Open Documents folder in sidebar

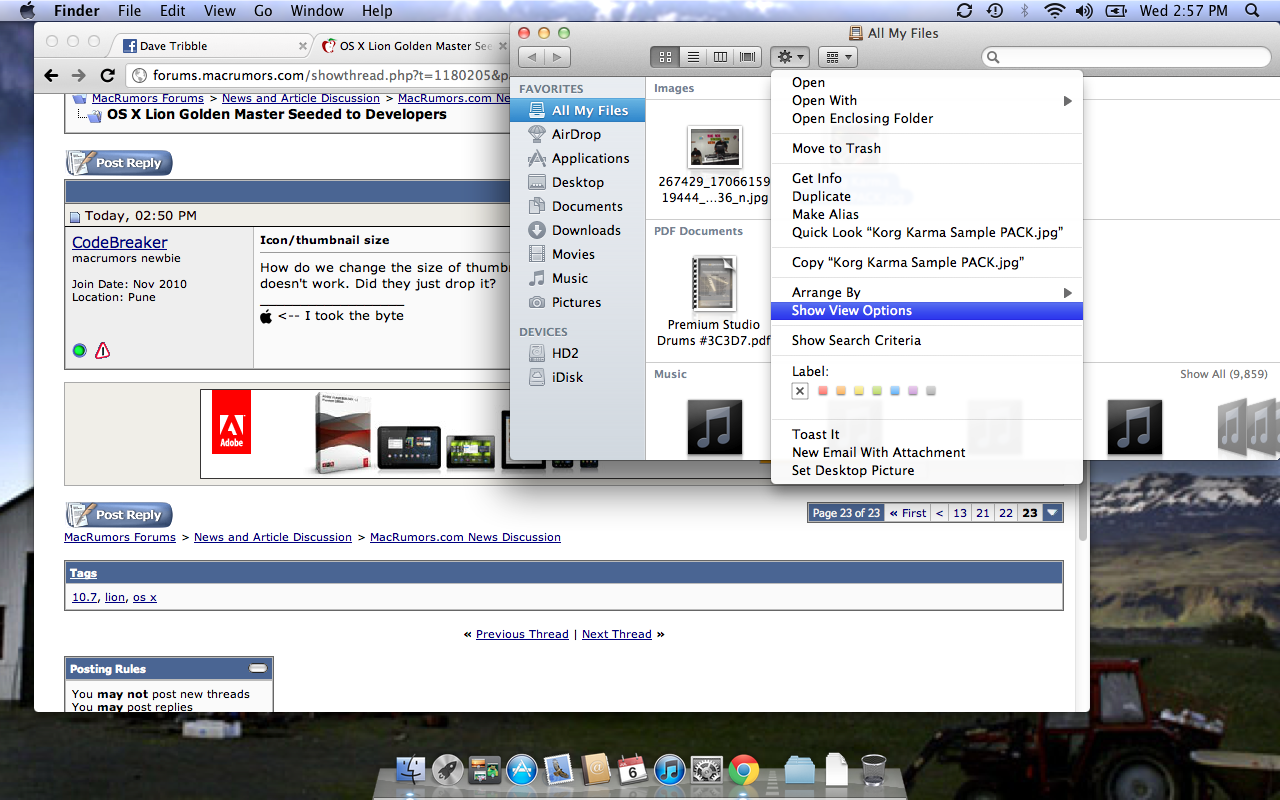577,206
